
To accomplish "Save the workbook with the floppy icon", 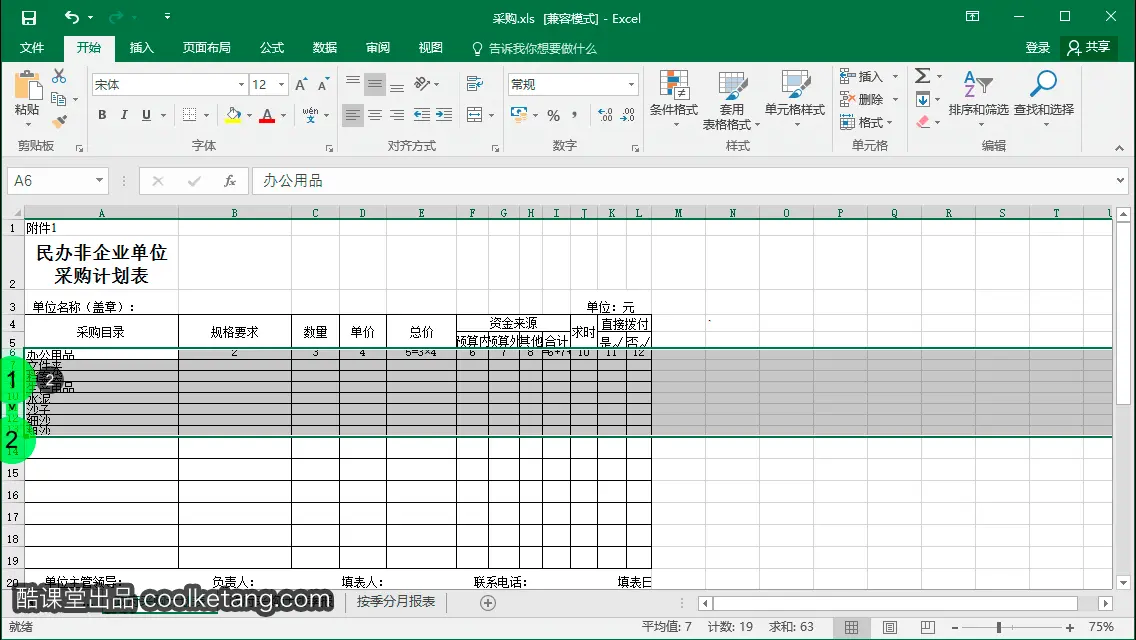I will pyautogui.click(x=28, y=18).
